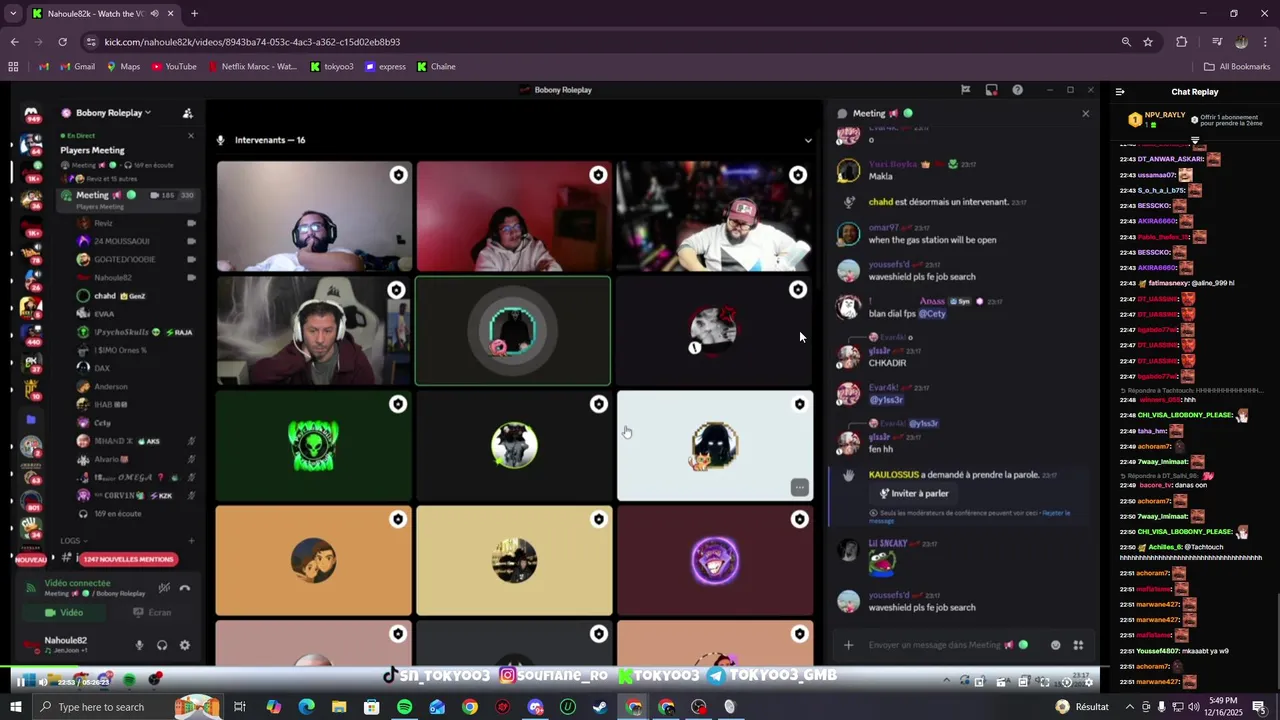
Task: Close the Meeting chat panel
Action: (x=1085, y=113)
